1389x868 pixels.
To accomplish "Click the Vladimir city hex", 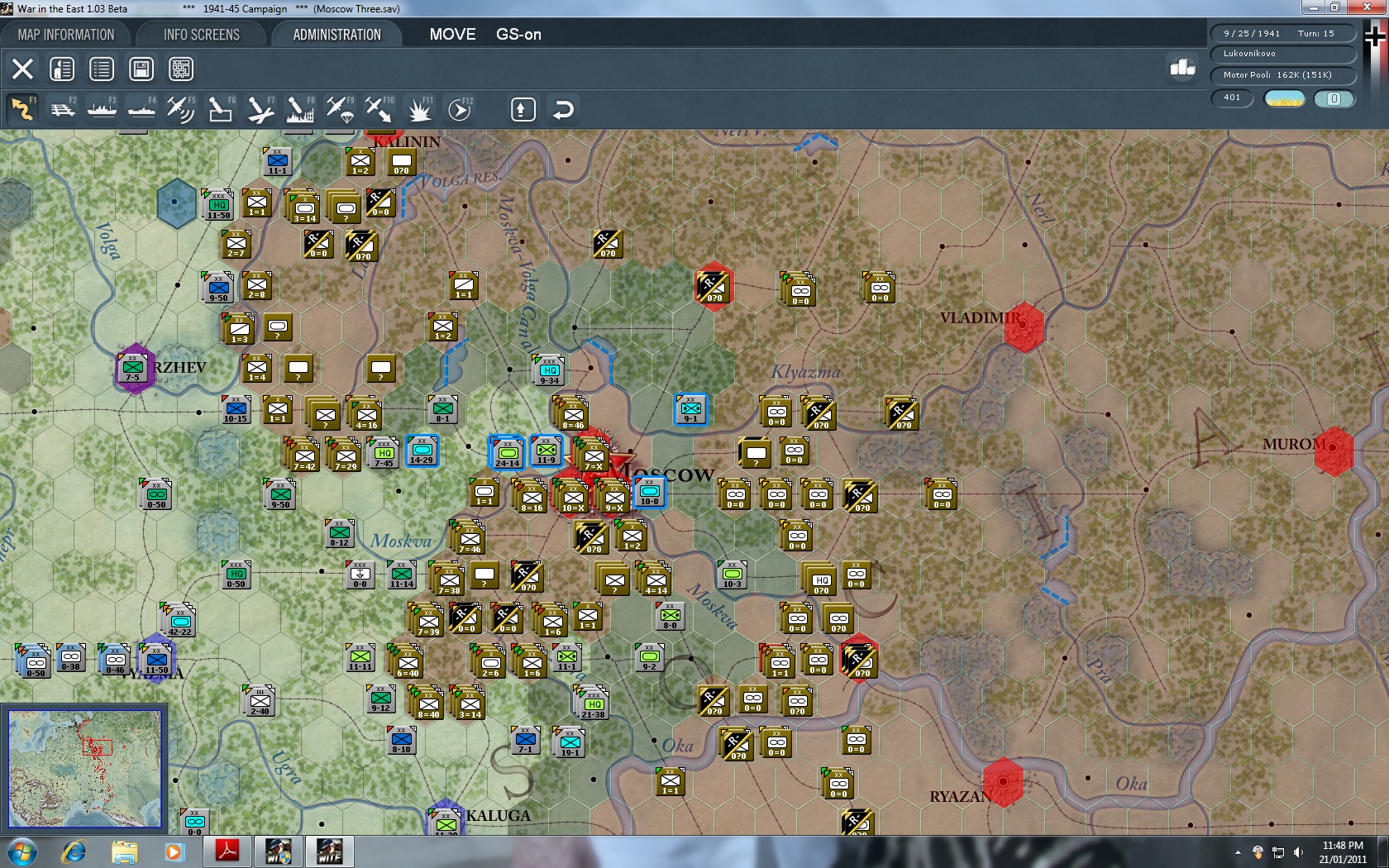I will point(1024,327).
